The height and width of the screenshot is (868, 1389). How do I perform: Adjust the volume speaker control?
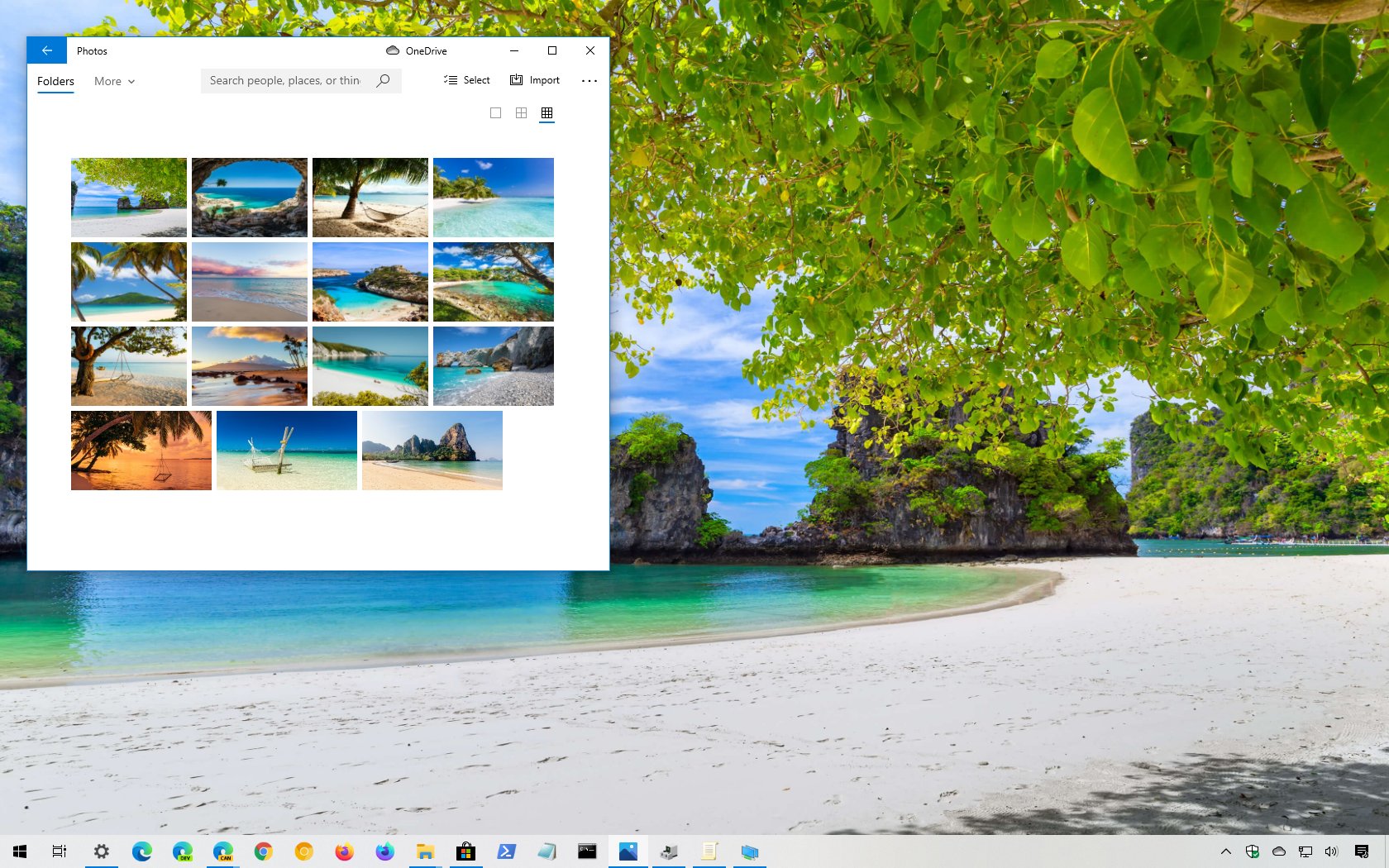pos(1330,851)
